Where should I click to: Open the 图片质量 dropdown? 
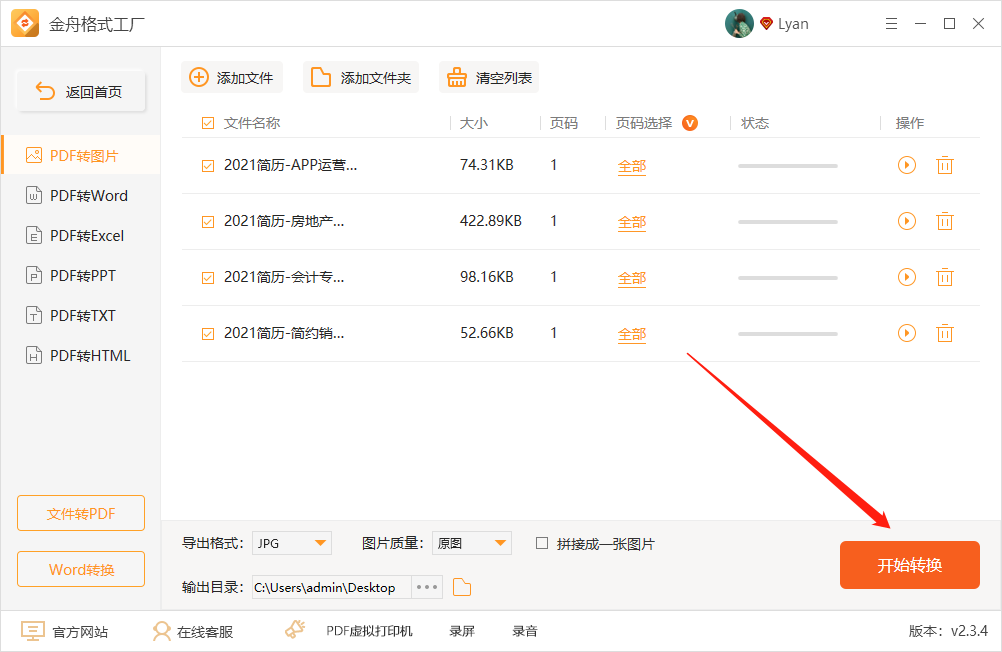point(471,543)
